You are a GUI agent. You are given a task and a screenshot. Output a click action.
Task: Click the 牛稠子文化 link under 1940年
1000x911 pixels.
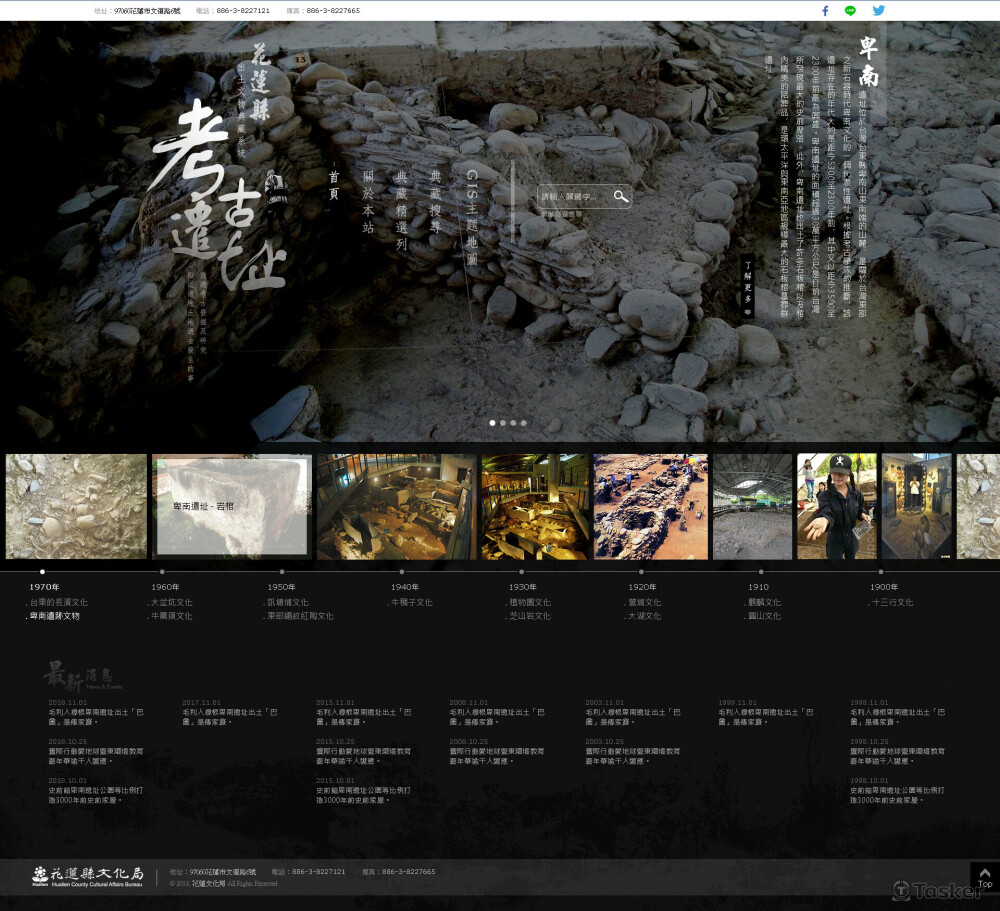tap(412, 603)
